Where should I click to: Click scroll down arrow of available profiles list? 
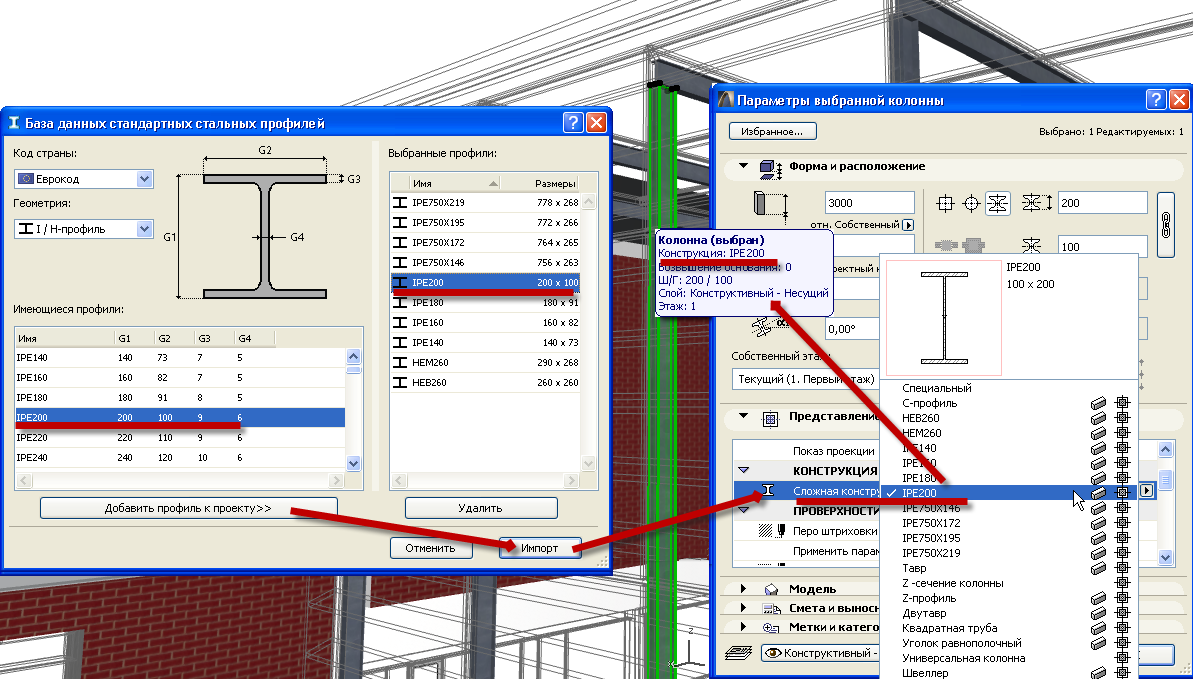pos(353,463)
